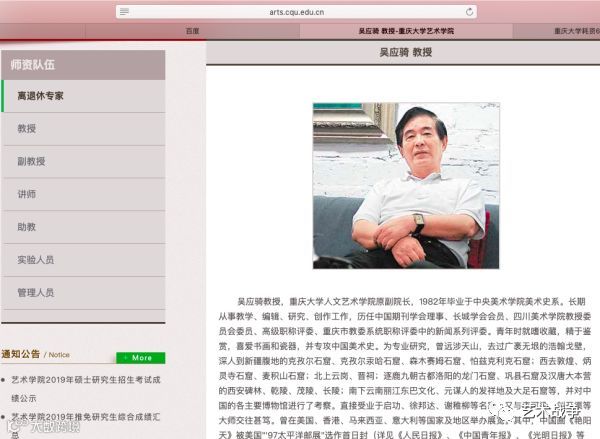This screenshot has height=439, width=600.
Task: Click the arts.cqu.edu.cn address field
Action: 297,12
